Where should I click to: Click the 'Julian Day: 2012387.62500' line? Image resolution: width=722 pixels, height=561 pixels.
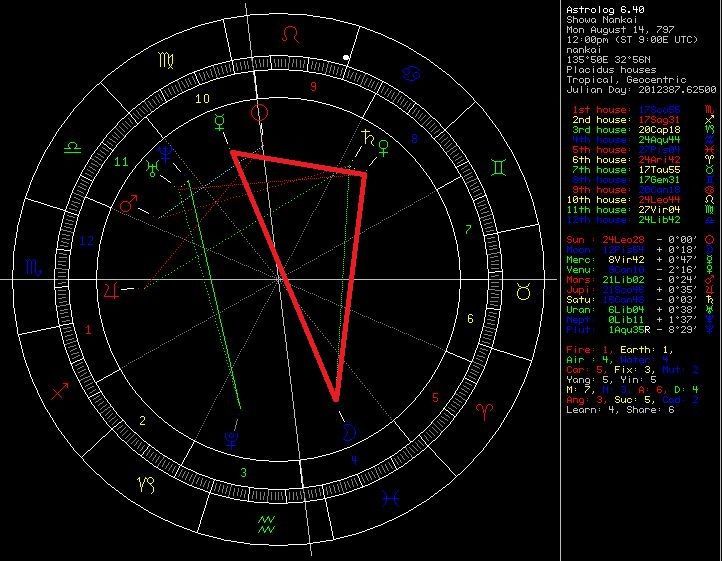641,89
